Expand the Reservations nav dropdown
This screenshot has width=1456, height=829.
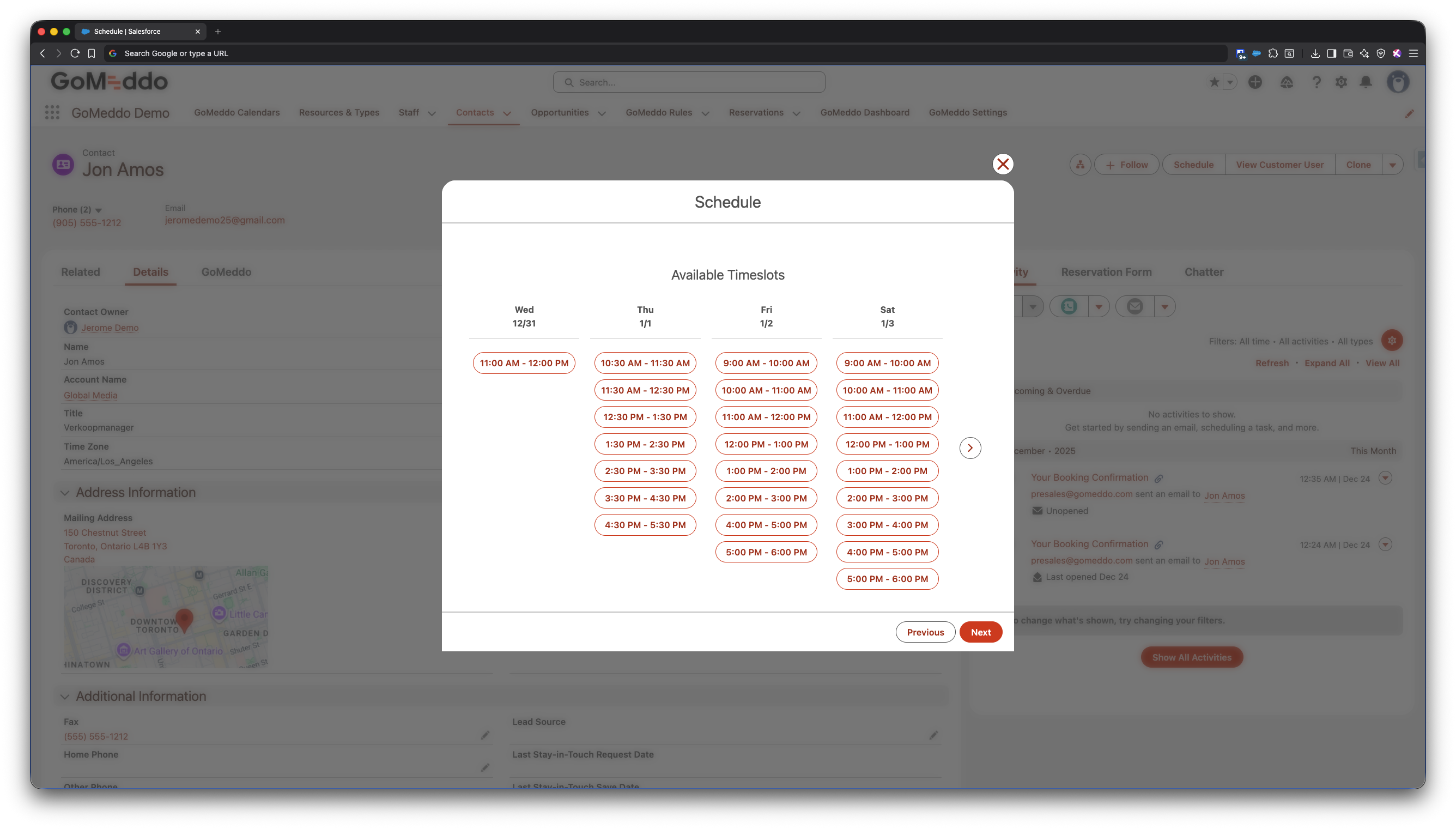click(796, 113)
